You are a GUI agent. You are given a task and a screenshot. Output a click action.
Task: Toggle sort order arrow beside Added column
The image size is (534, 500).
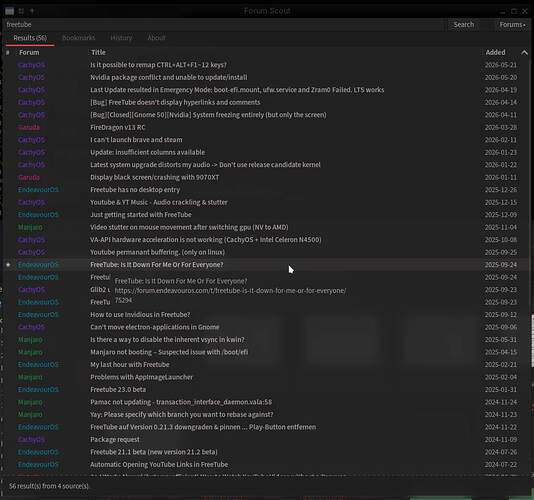pos(524,52)
